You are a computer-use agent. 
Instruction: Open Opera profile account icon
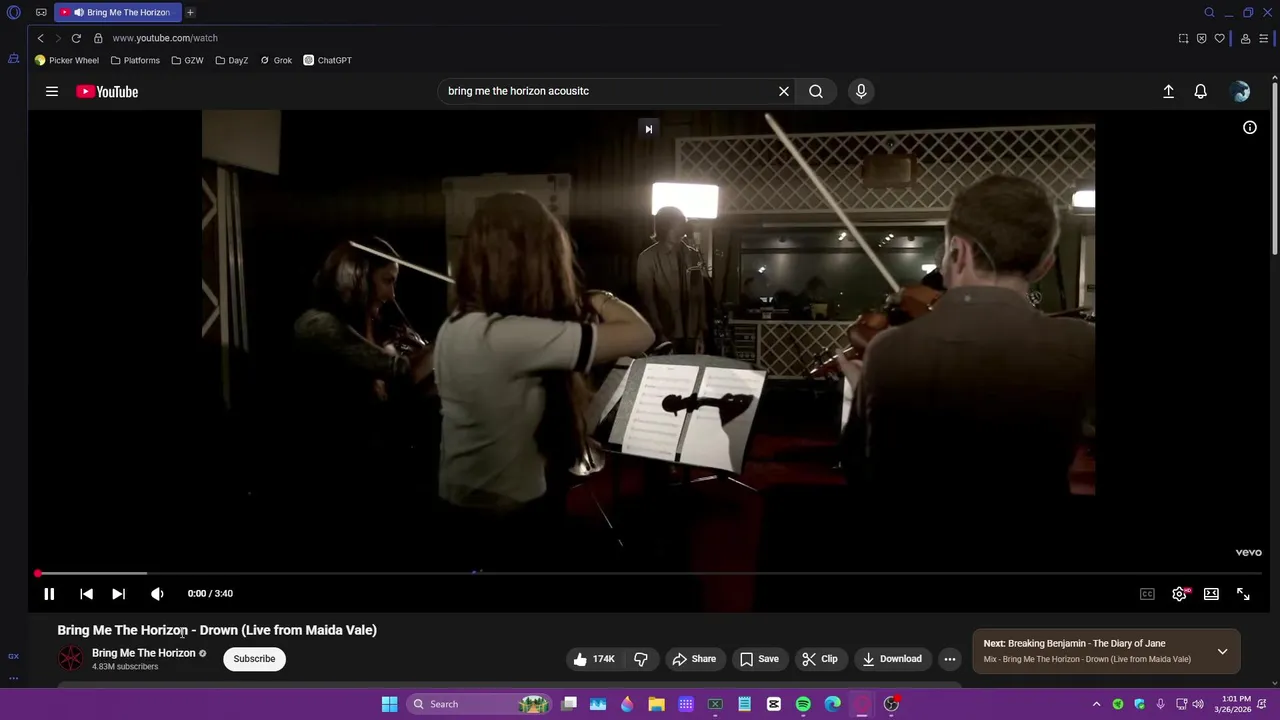[1245, 38]
